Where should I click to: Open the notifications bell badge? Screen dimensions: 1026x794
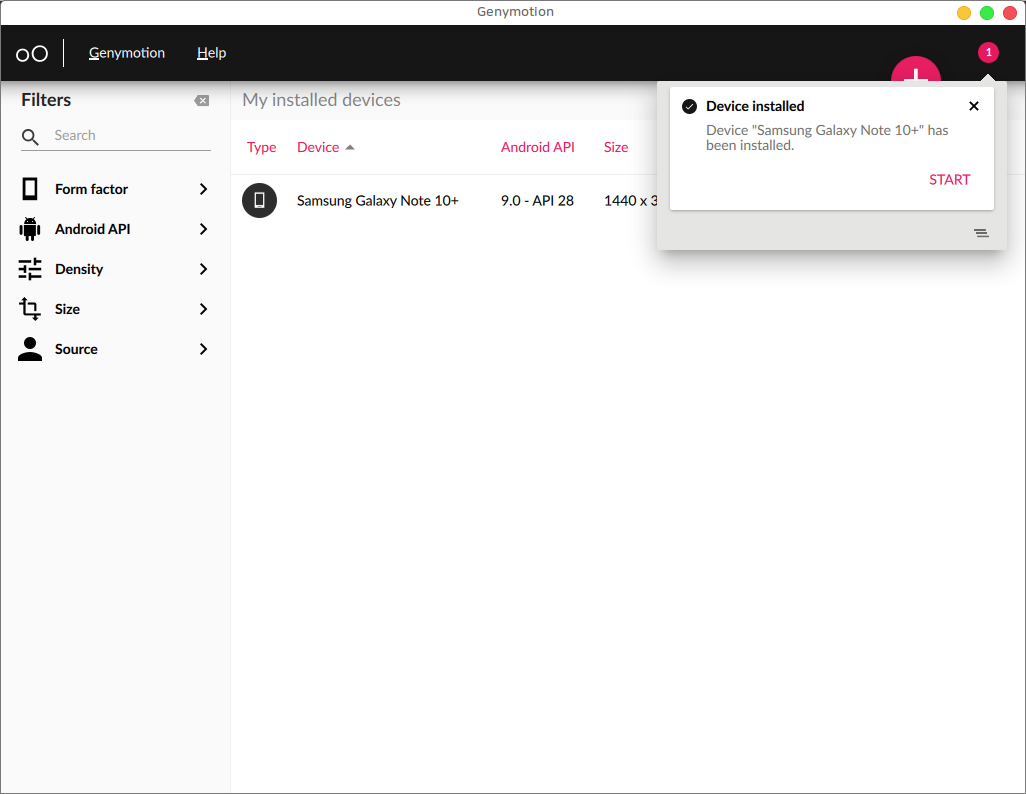point(988,53)
